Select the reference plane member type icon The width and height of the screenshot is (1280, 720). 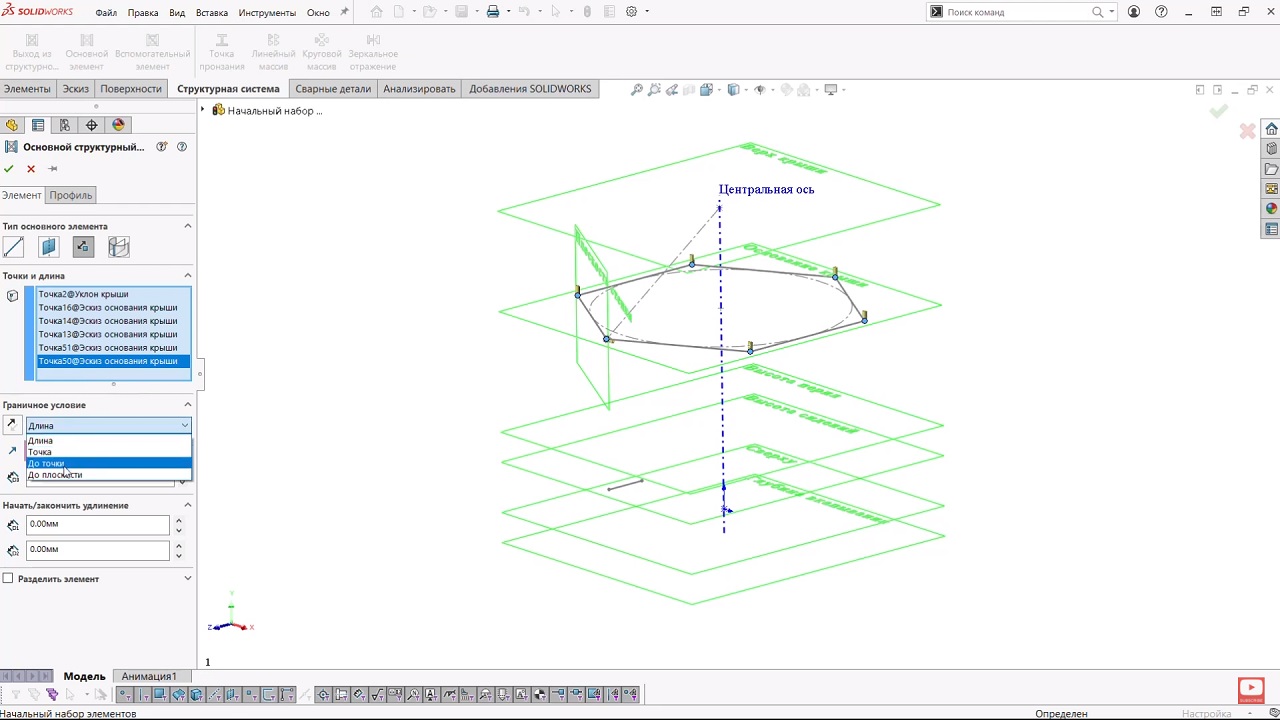click(x=49, y=247)
